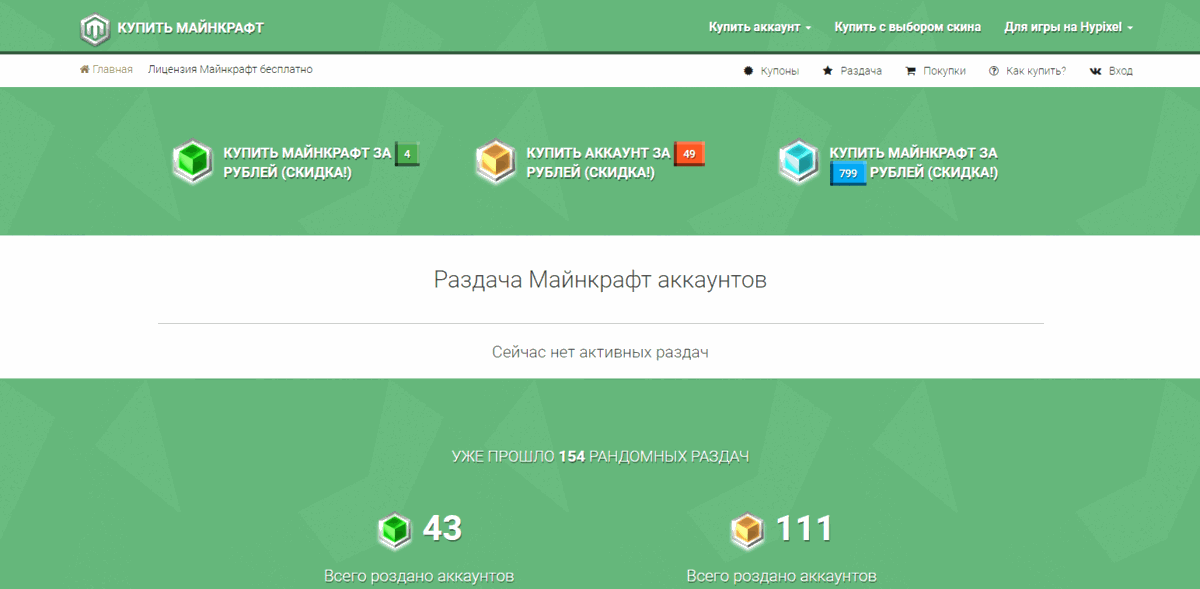
Task: Open the Как купить? menu item
Action: pos(1036,71)
